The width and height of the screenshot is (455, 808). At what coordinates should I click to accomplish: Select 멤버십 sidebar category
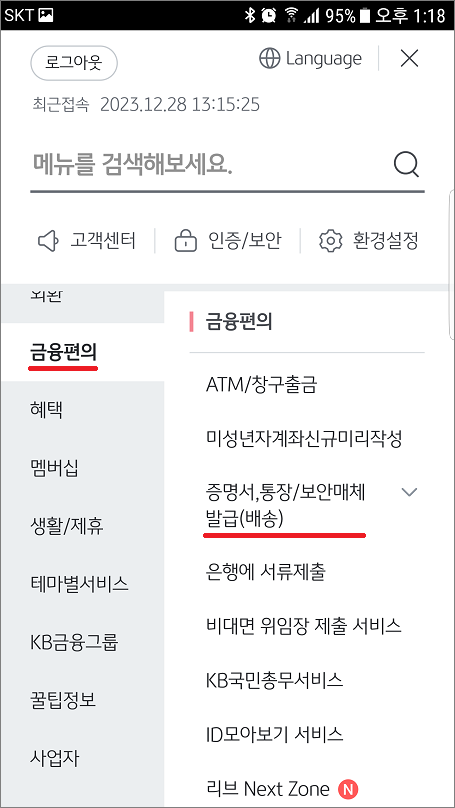tap(54, 468)
